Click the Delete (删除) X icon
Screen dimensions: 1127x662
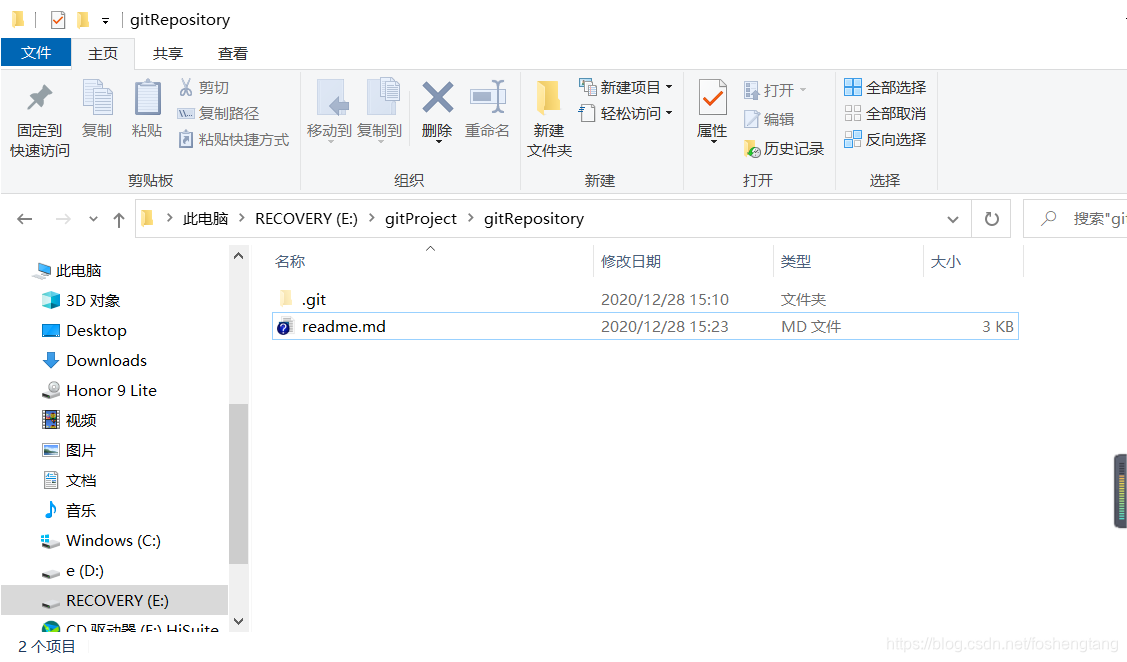coord(437,98)
